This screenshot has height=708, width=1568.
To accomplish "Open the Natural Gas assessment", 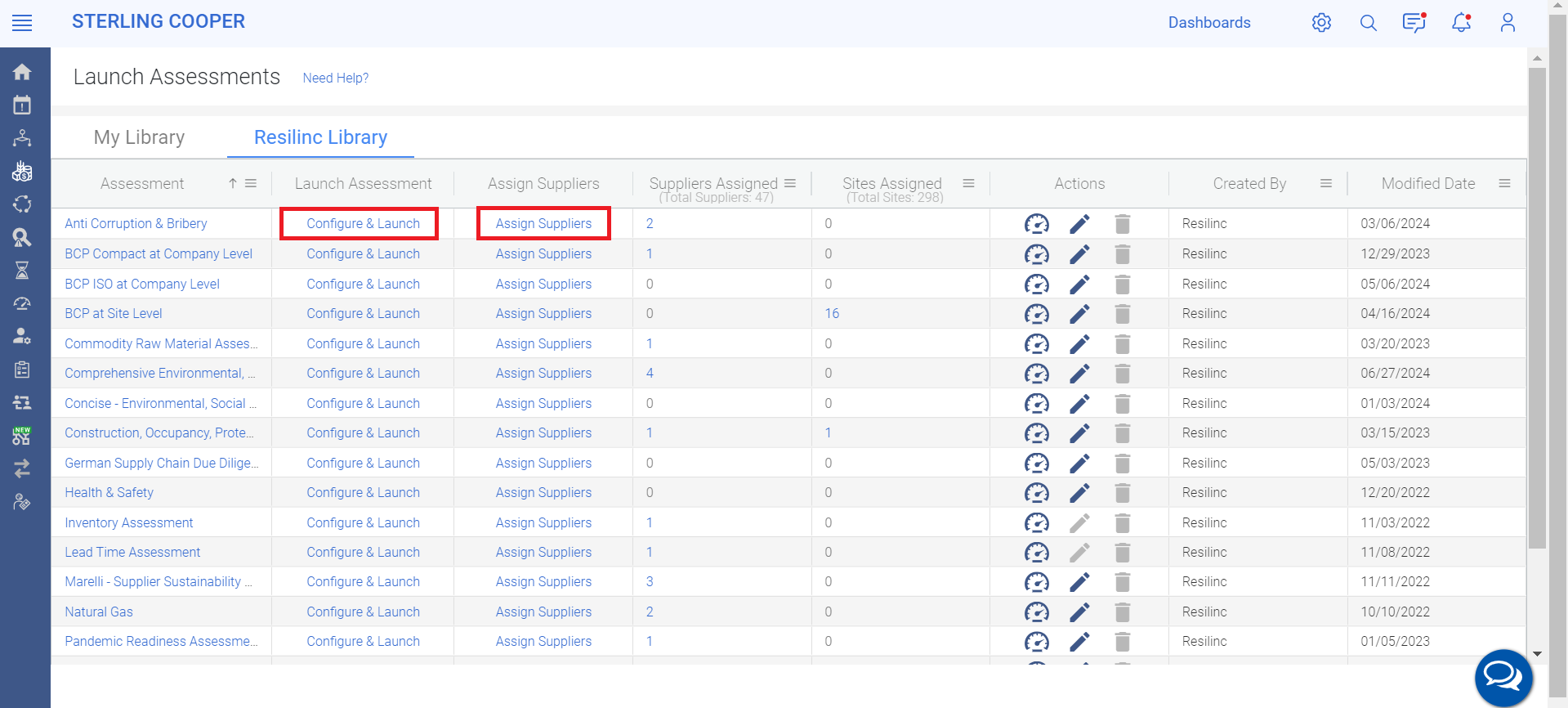I will [99, 612].
